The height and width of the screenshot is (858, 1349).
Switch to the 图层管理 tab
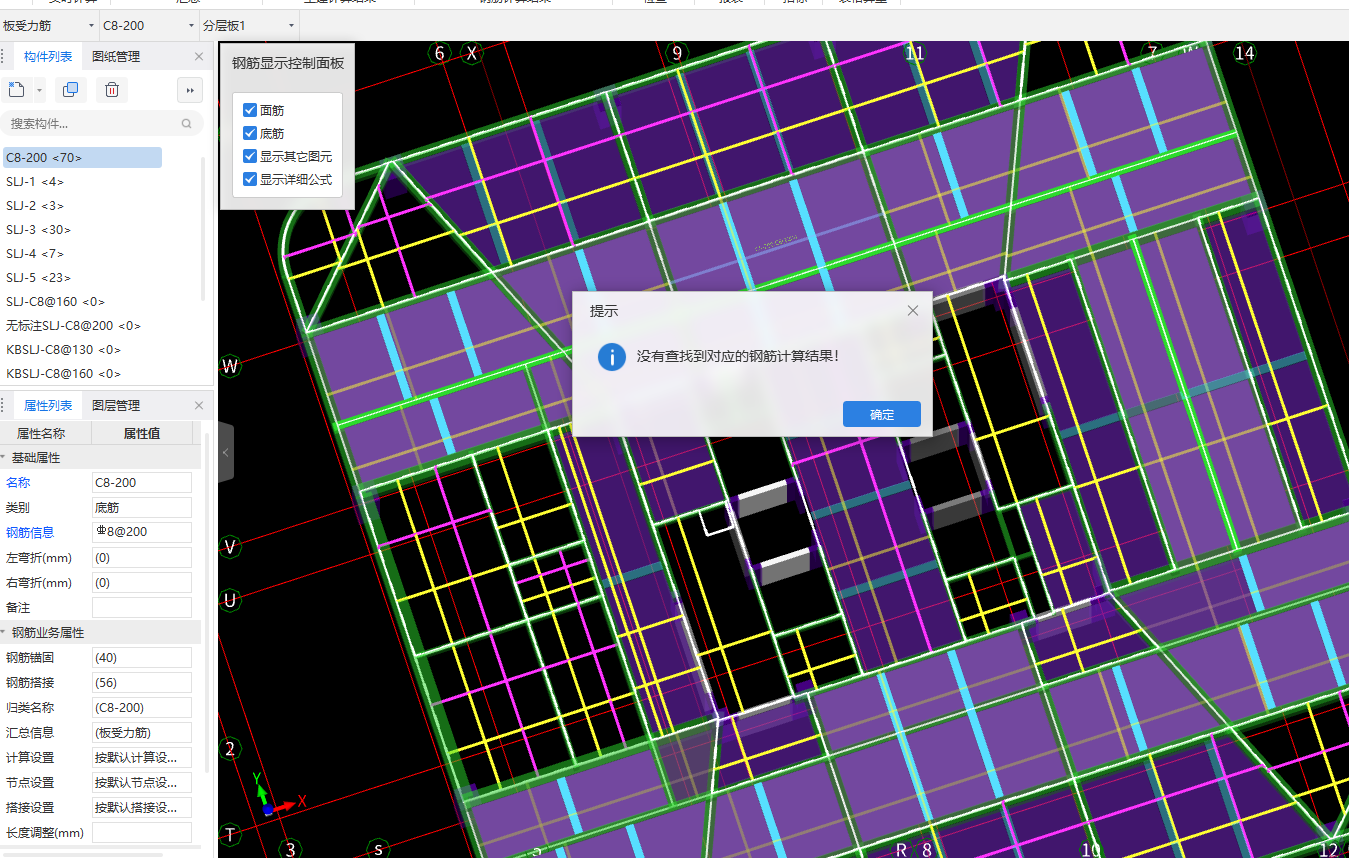(x=116, y=405)
